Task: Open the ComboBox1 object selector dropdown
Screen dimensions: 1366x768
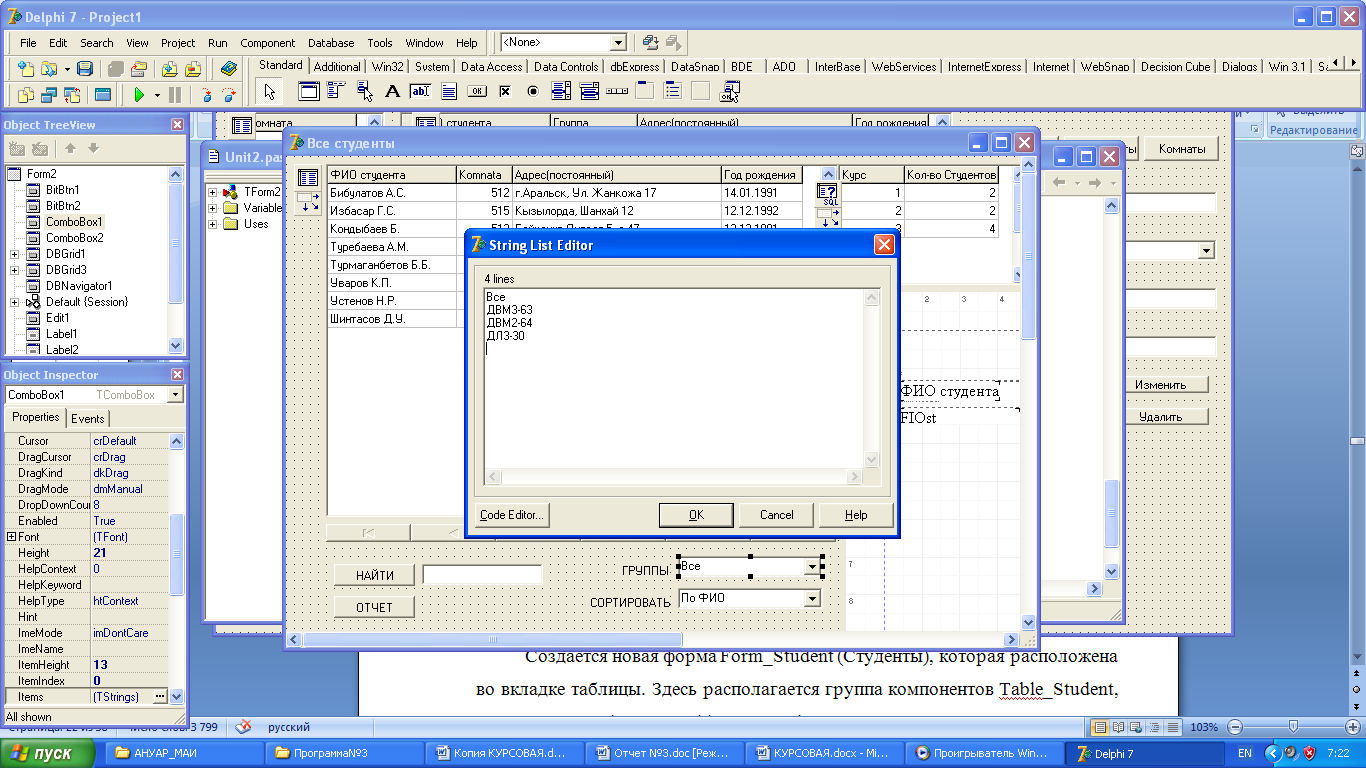Action: pos(176,395)
